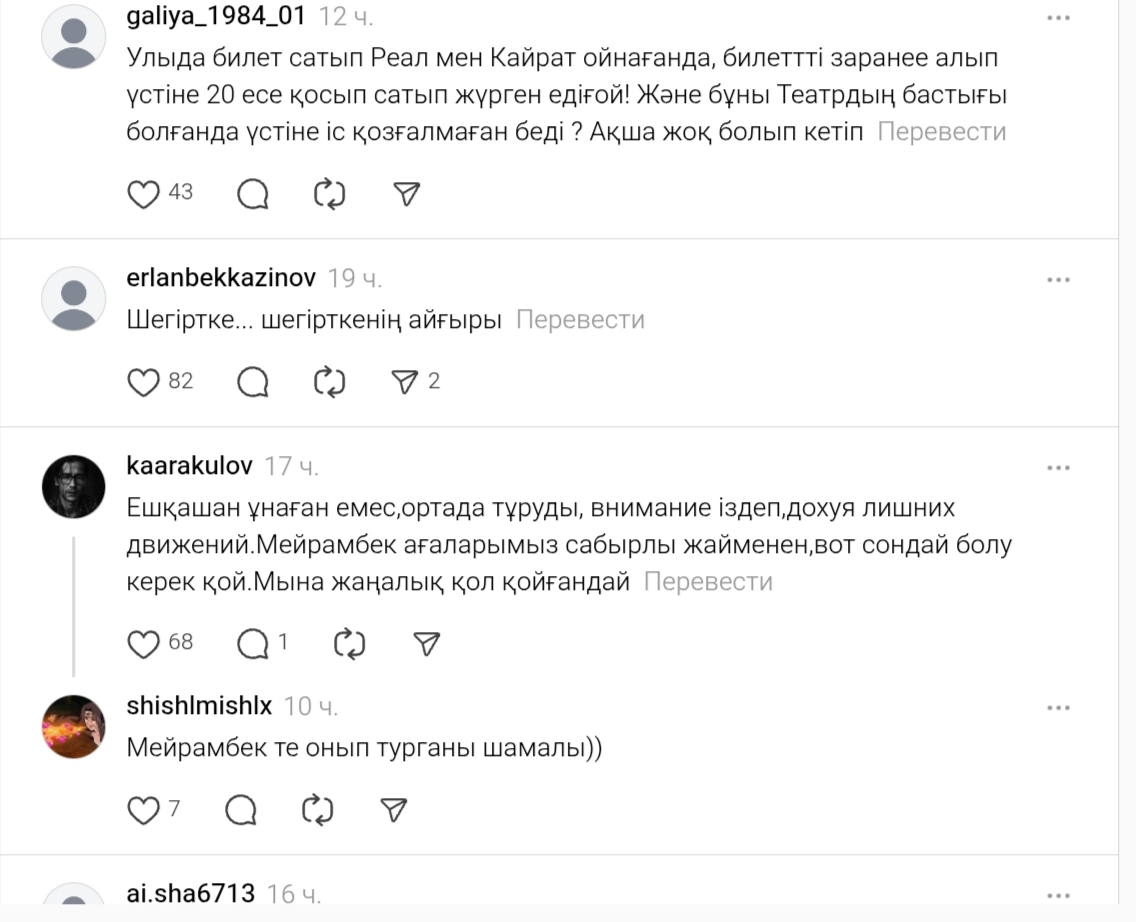
Task: Reply to galiya_1984_01's comment
Action: pyautogui.click(x=253, y=193)
